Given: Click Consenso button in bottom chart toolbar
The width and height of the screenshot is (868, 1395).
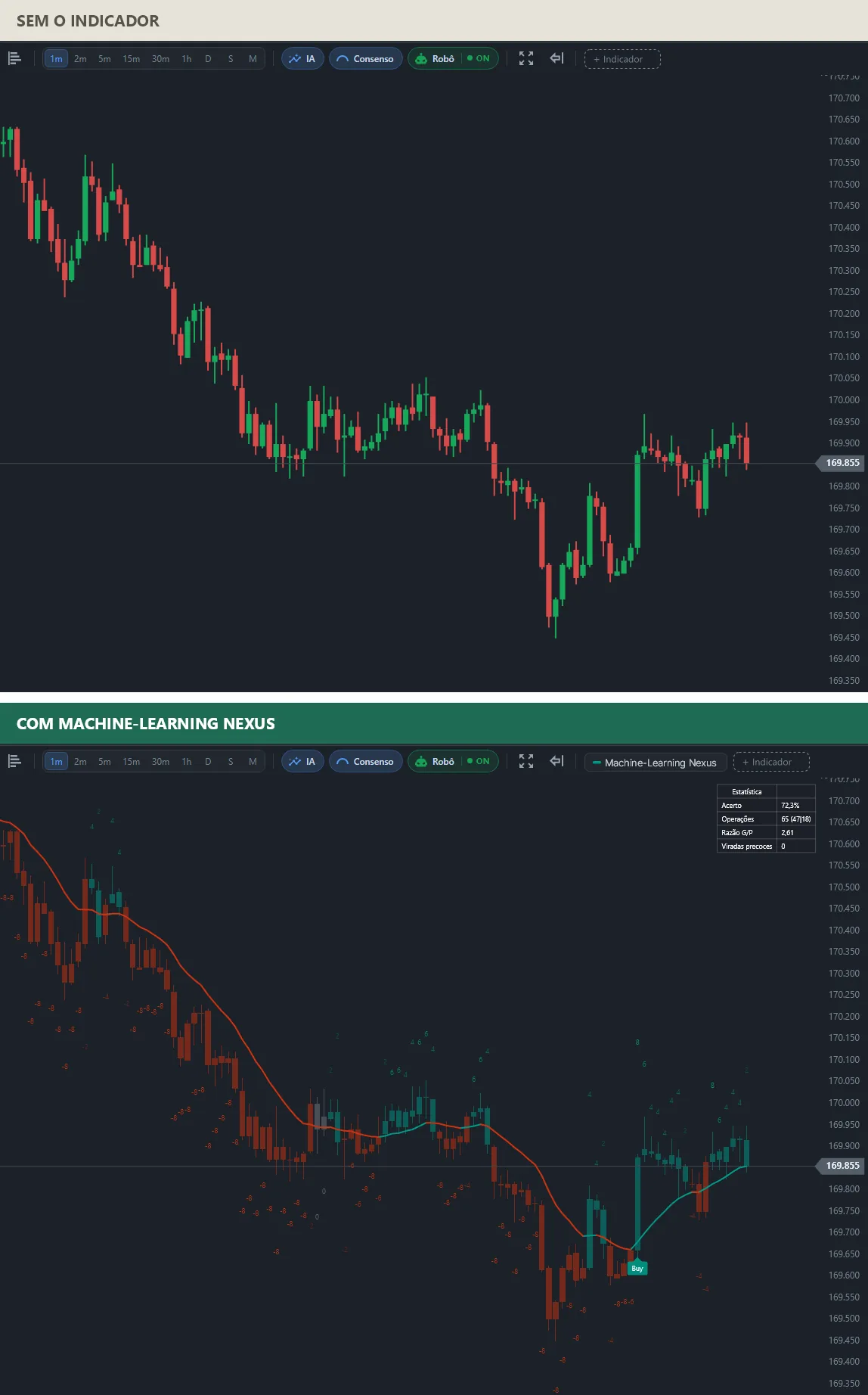Looking at the screenshot, I should coord(365,761).
